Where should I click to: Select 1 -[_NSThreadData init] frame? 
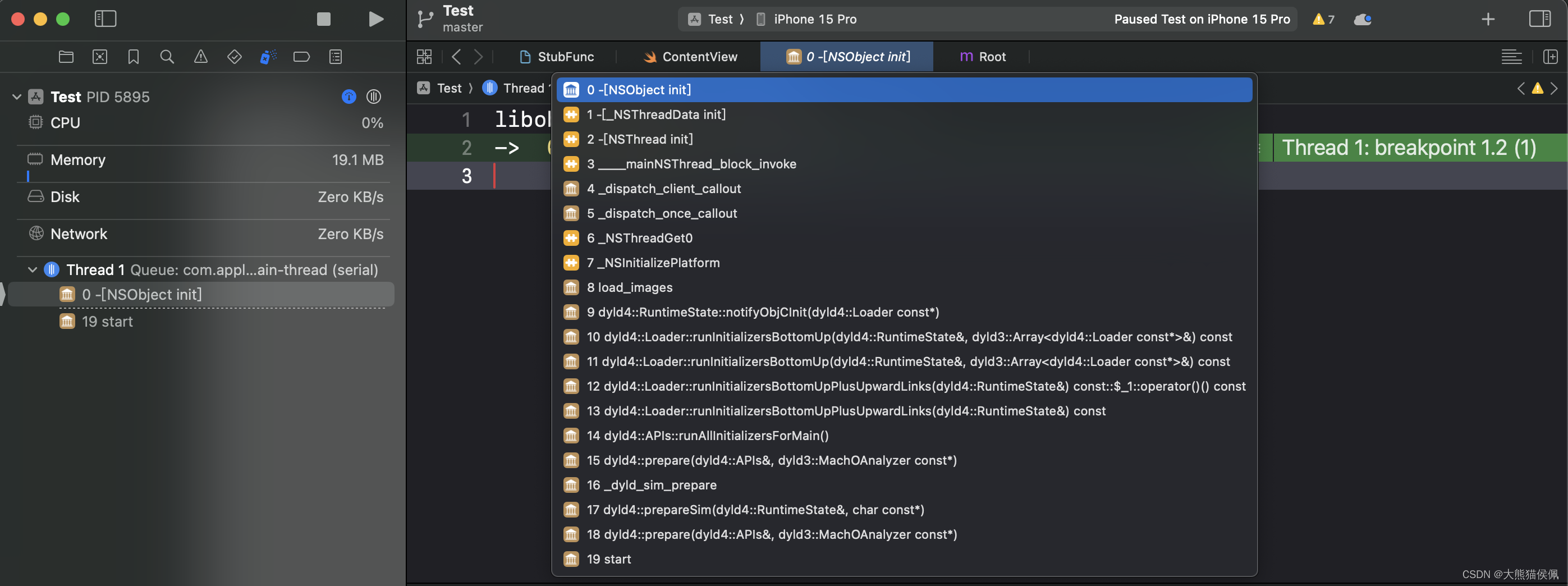click(904, 115)
